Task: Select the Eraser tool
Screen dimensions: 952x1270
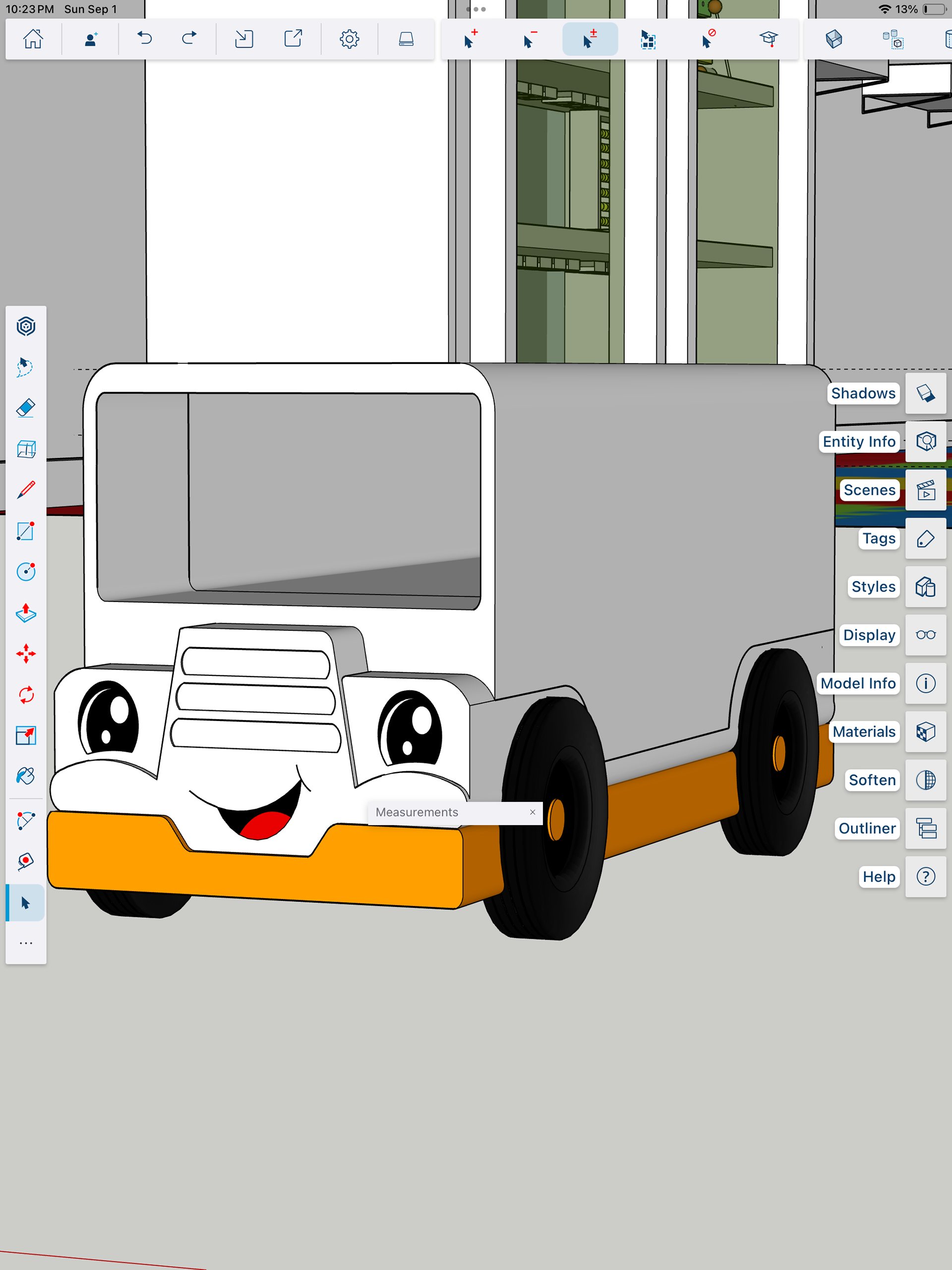Action: click(26, 408)
